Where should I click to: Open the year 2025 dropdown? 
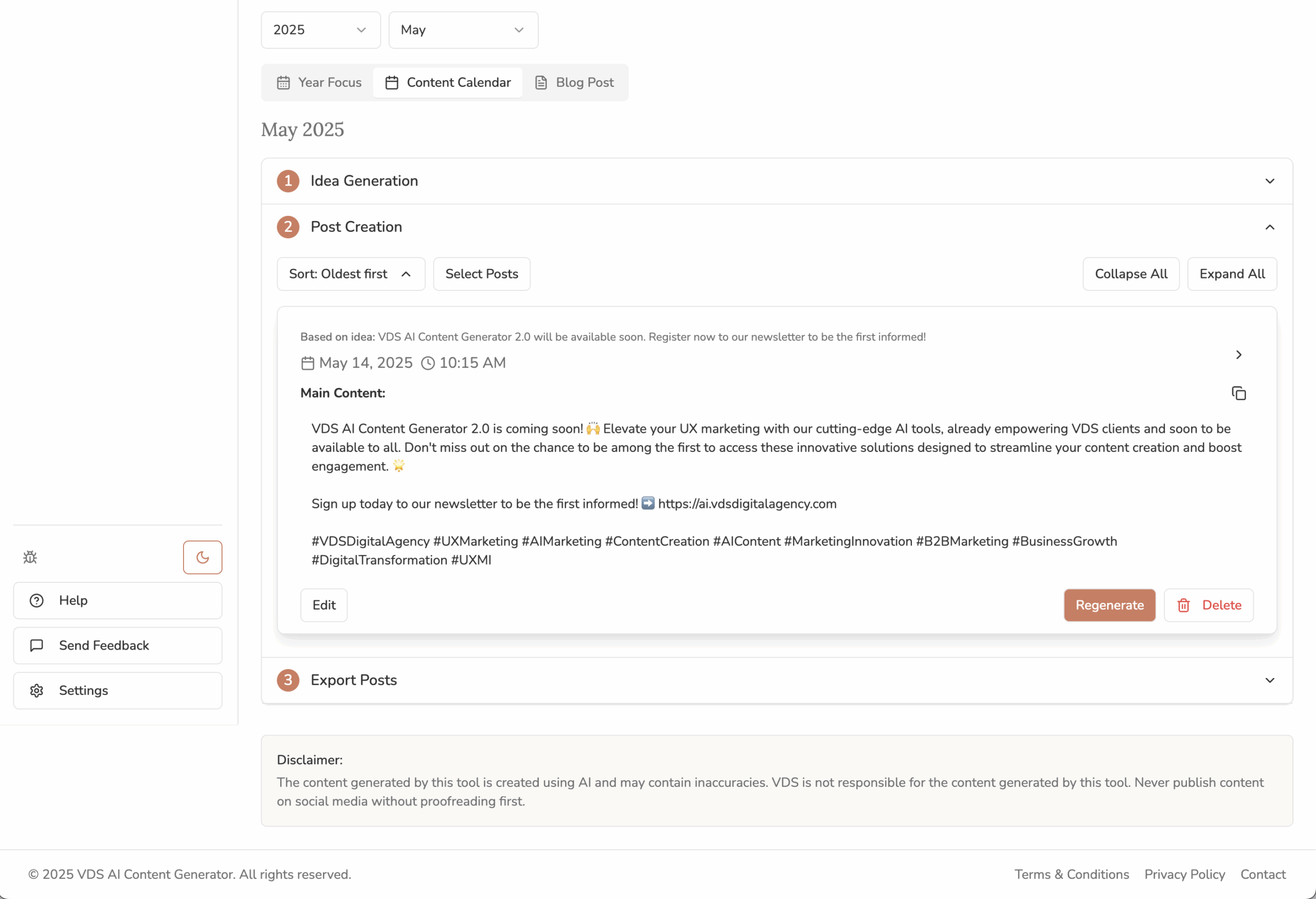[320, 30]
